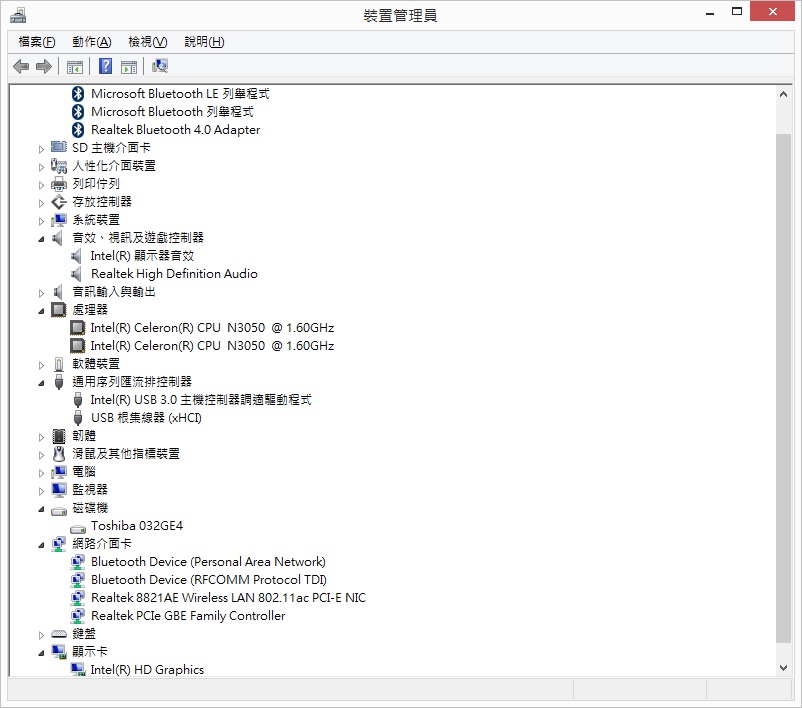Open the 動作(A) menu
The width and height of the screenshot is (802, 708).
point(92,42)
